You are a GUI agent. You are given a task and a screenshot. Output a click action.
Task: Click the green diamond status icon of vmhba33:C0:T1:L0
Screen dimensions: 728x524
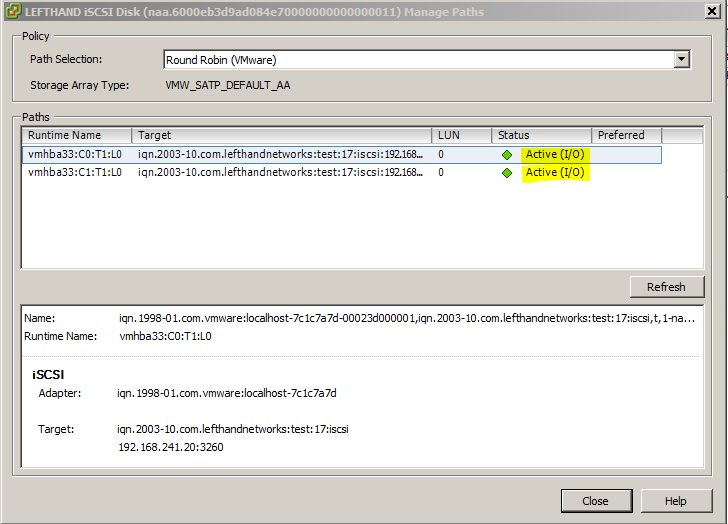point(508,155)
